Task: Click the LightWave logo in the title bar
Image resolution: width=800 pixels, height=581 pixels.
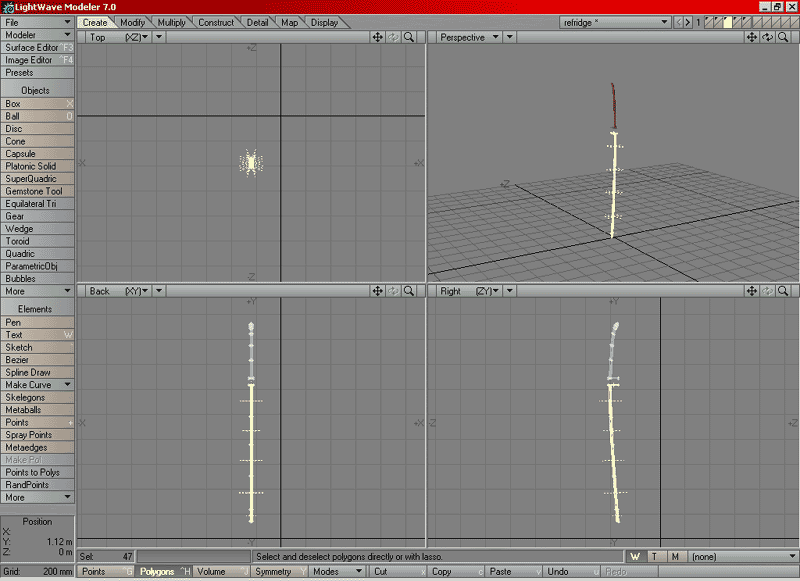Action: pos(8,7)
